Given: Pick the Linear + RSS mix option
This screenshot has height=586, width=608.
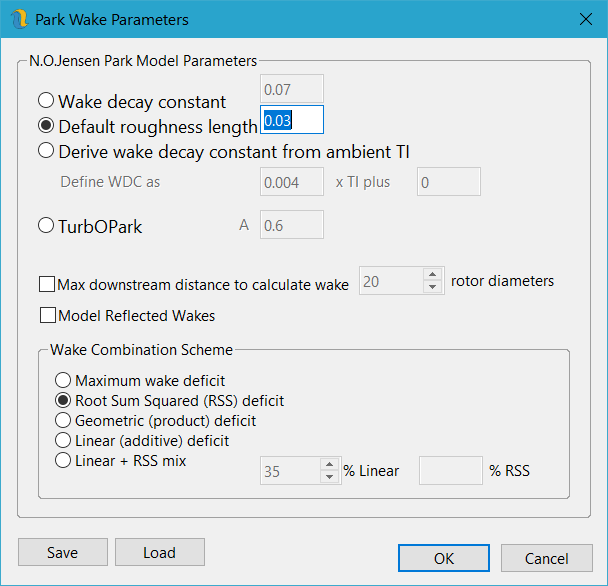Looking at the screenshot, I should coord(63,461).
